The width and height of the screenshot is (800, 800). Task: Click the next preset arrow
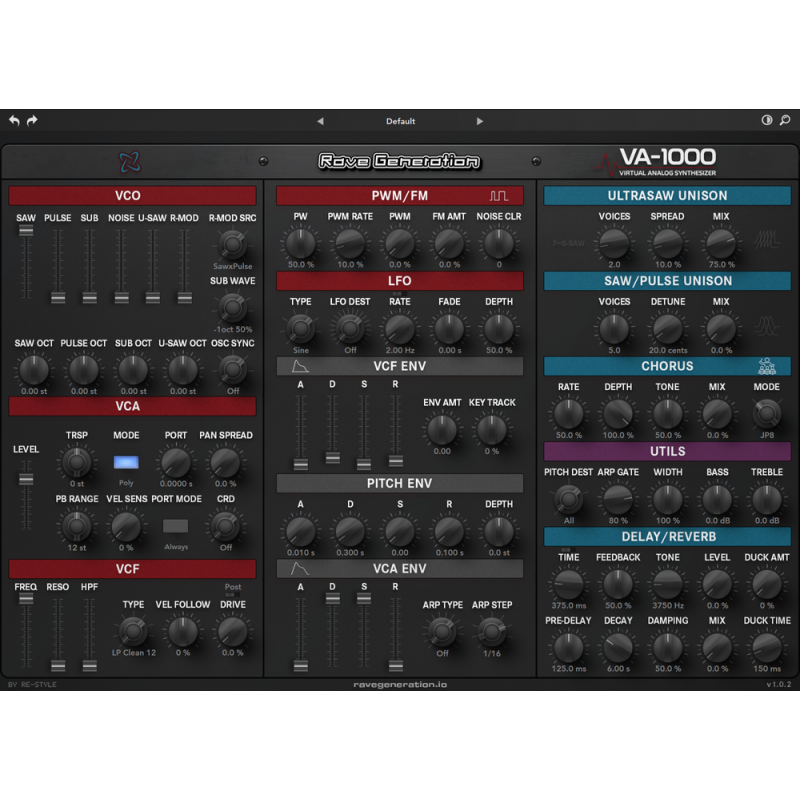[480, 120]
